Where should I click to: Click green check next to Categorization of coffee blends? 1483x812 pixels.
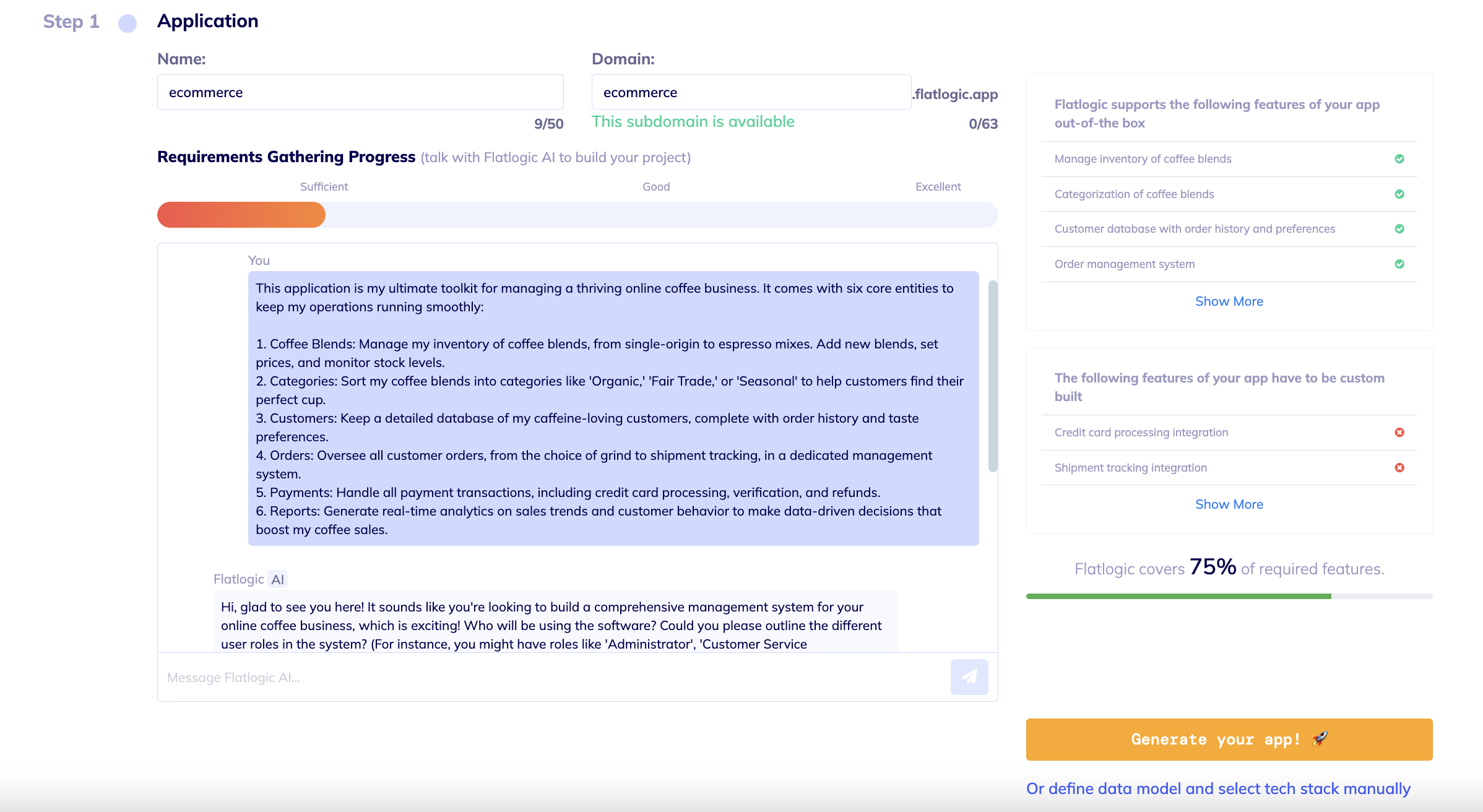click(1399, 194)
